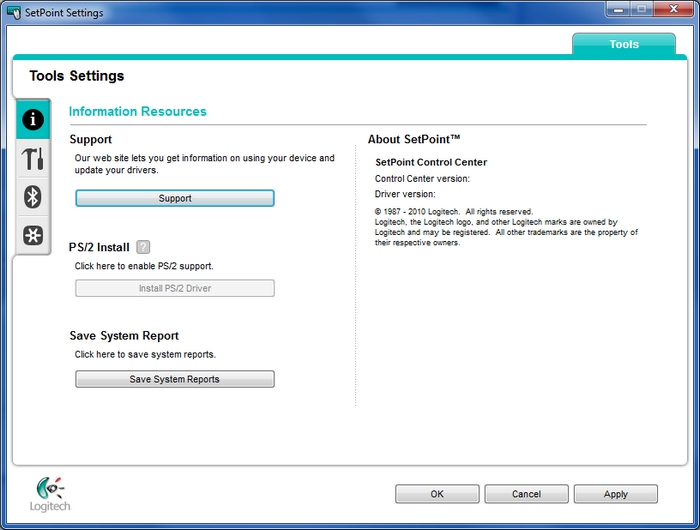Minimize the SetPoint Settings window
The width and height of the screenshot is (700, 530).
[x=619, y=9]
